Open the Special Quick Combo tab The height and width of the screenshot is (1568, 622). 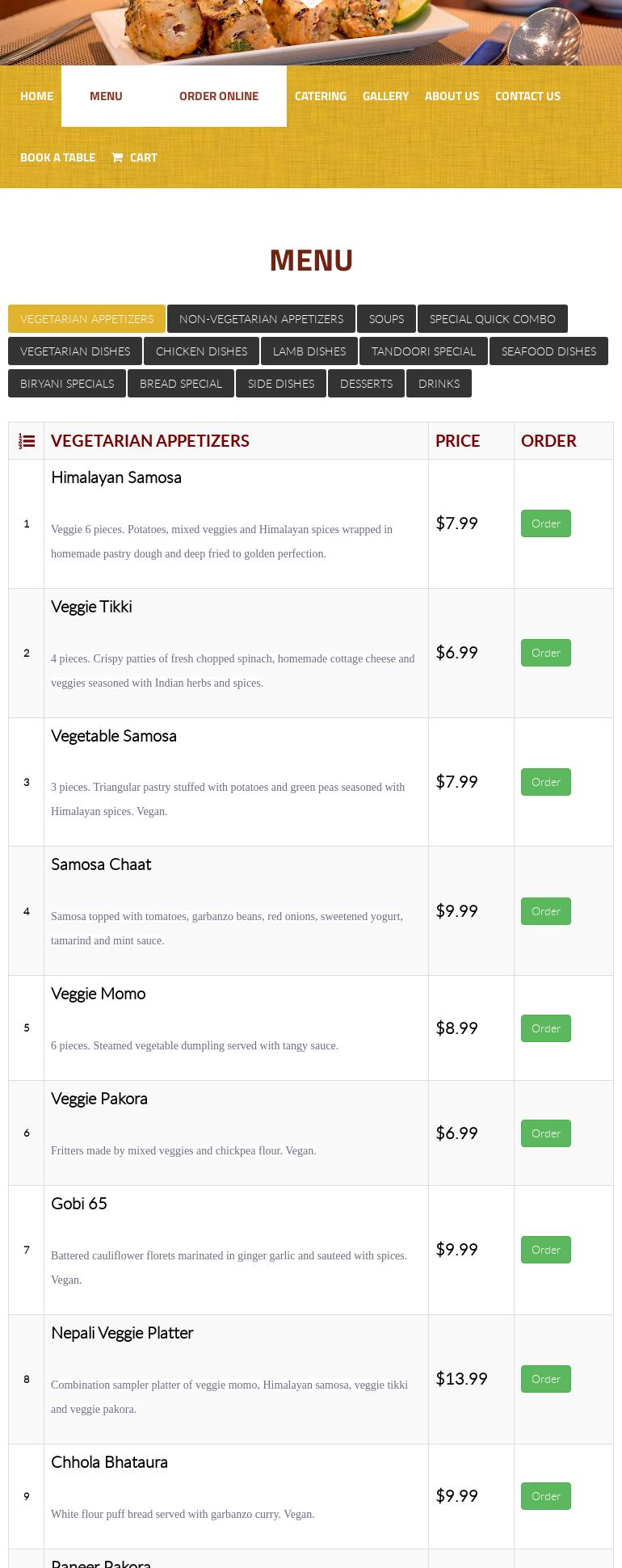point(492,319)
